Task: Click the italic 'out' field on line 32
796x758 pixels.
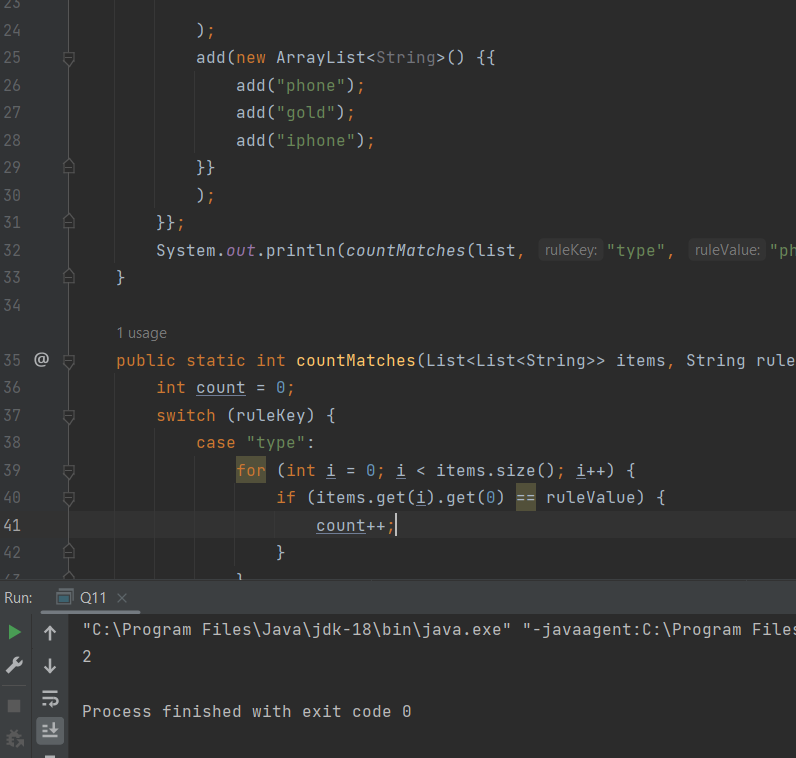Action: 241,250
